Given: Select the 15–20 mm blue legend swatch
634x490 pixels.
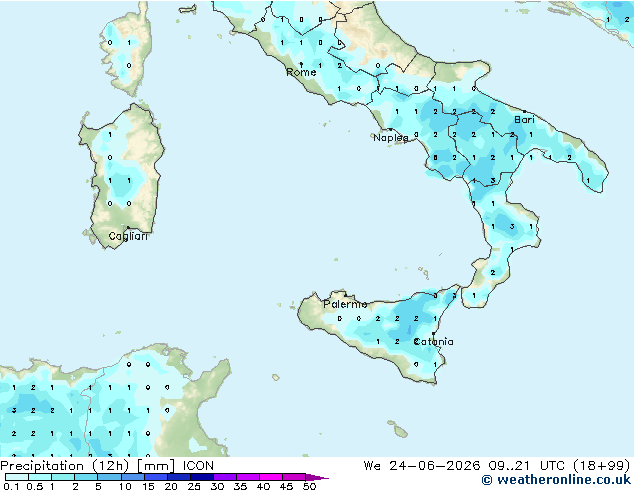Looking at the screenshot, I should (x=156, y=477).
